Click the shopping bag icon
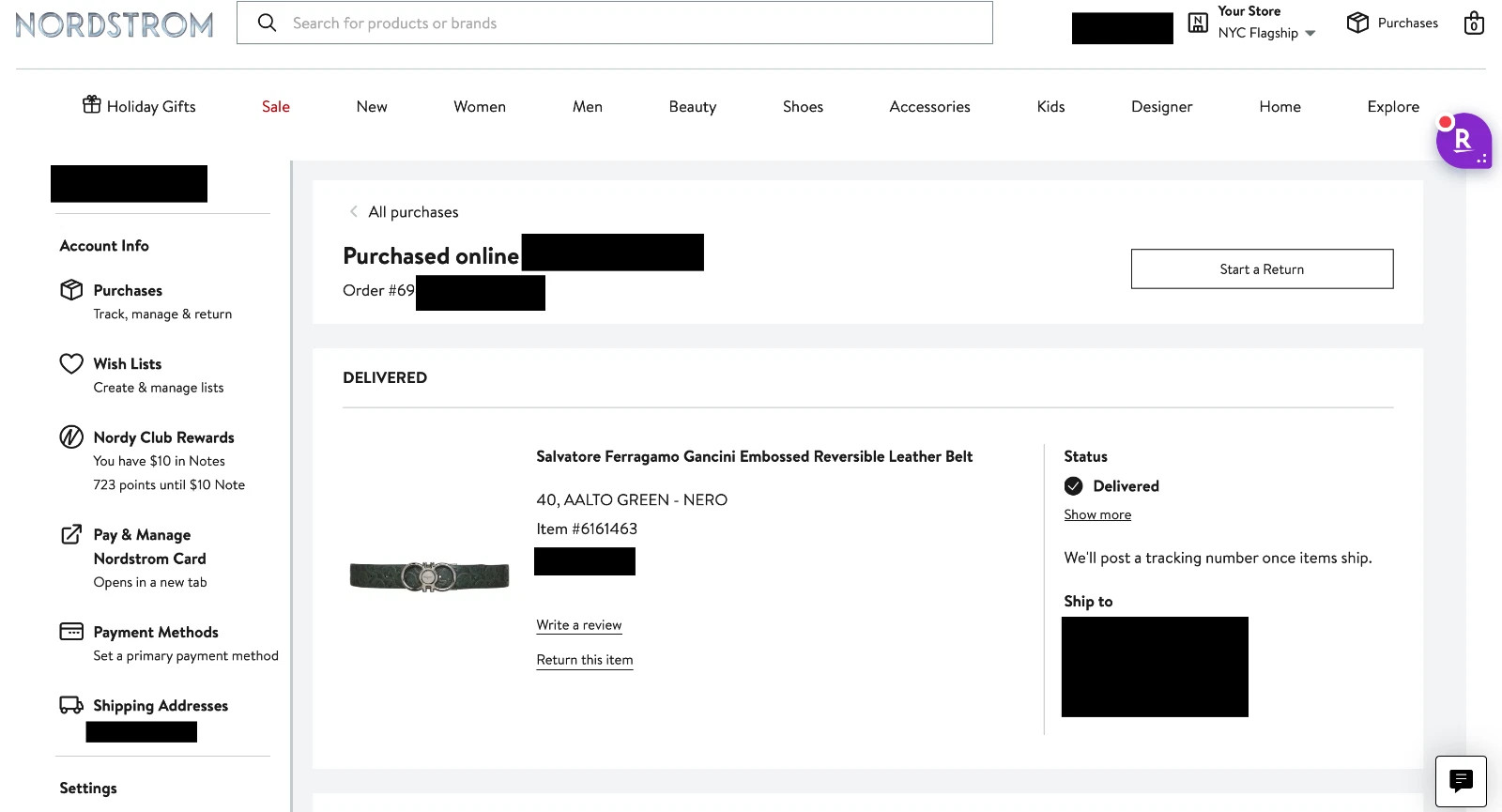 click(1474, 23)
